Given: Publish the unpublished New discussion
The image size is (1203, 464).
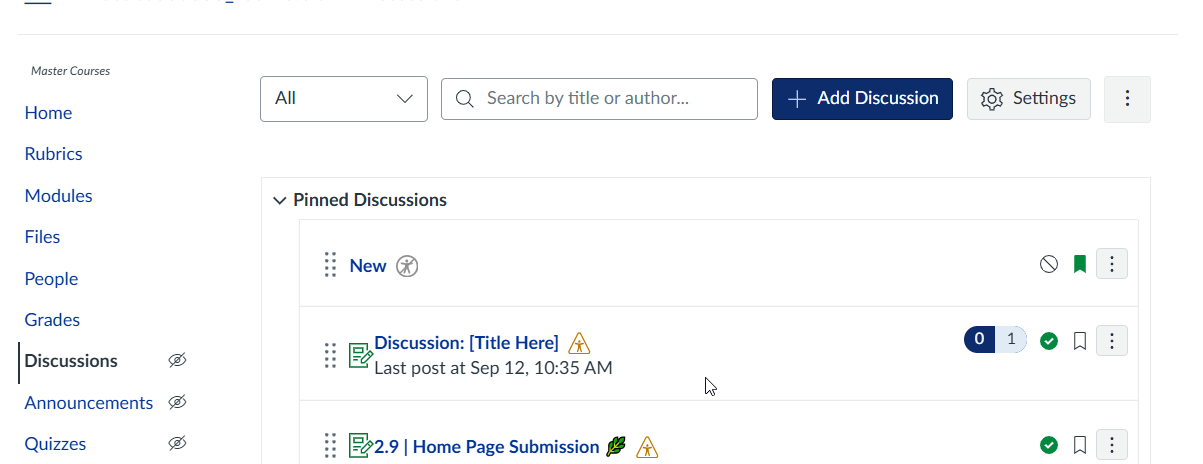Looking at the screenshot, I should point(1049,265).
